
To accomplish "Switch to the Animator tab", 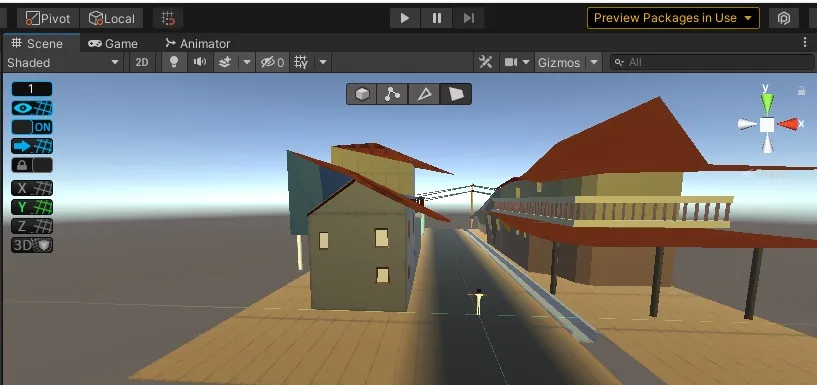I will [197, 44].
